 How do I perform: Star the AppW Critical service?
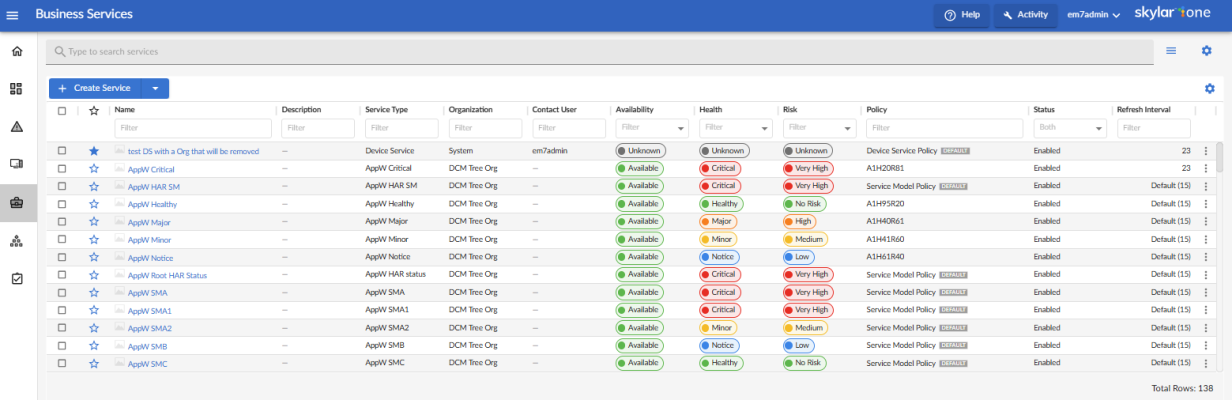94,169
